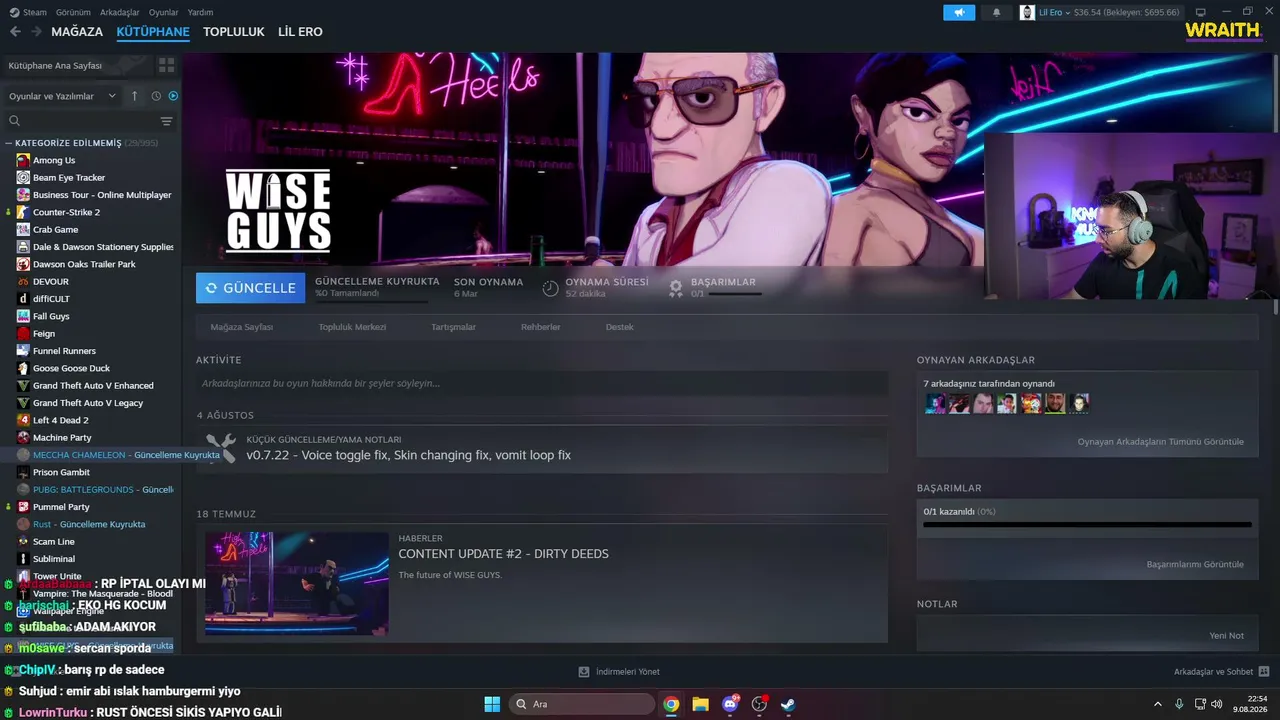1280x720 pixels.
Task: Click the activity comment input field
Action: [x=542, y=383]
